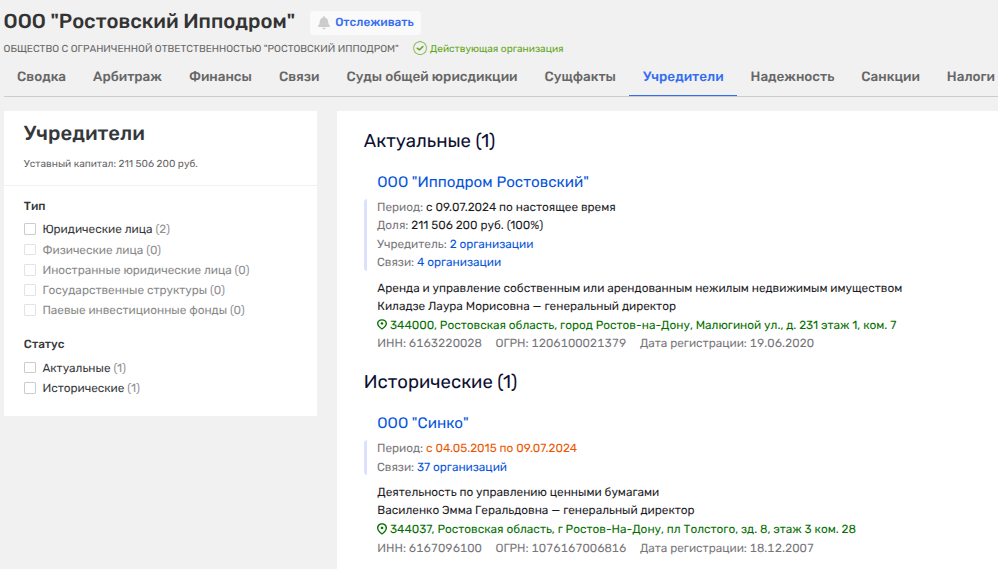Click the bell icon beside Отслеживать
The image size is (998, 569).
pyautogui.click(x=324, y=22)
